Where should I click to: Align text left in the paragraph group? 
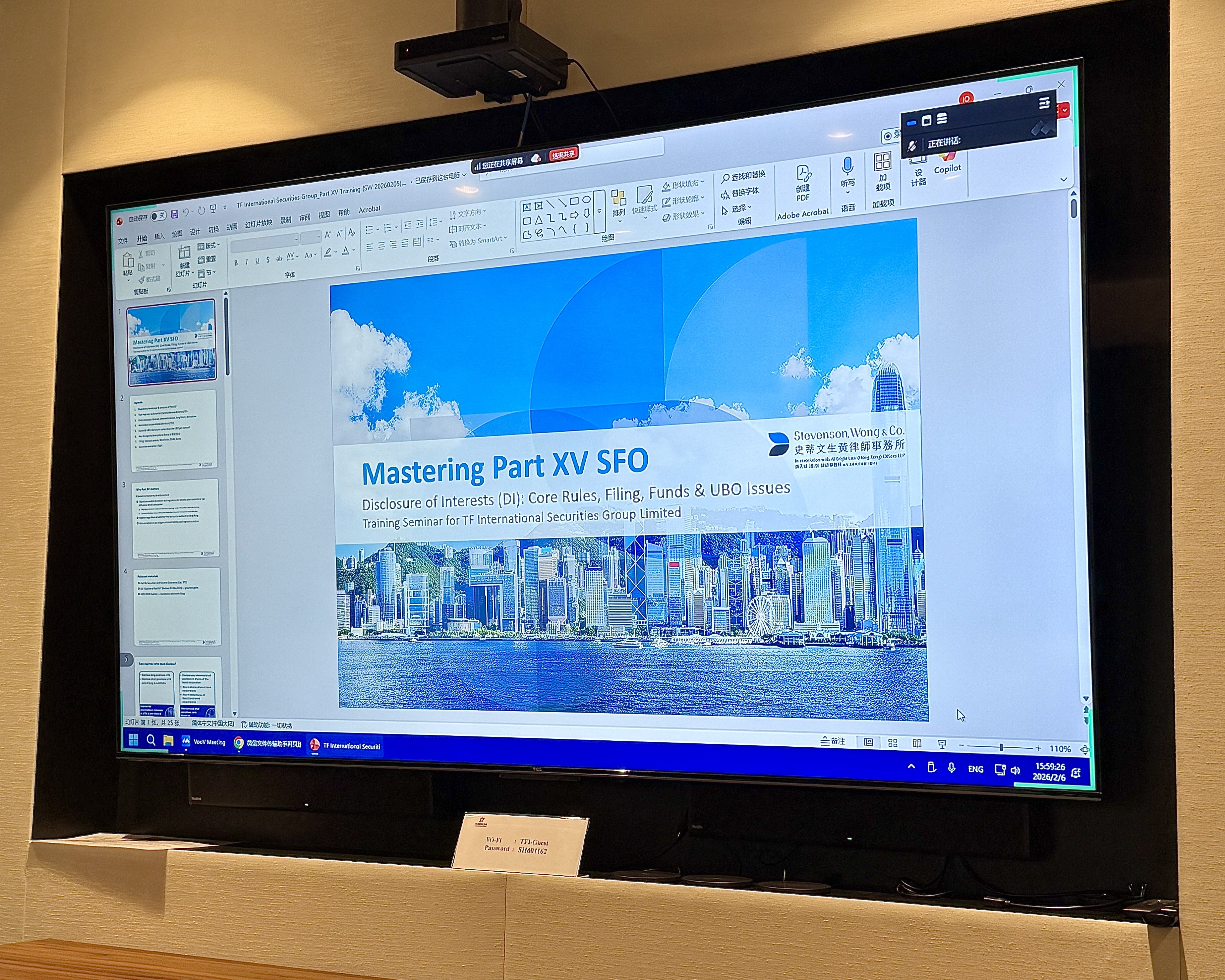[x=369, y=247]
